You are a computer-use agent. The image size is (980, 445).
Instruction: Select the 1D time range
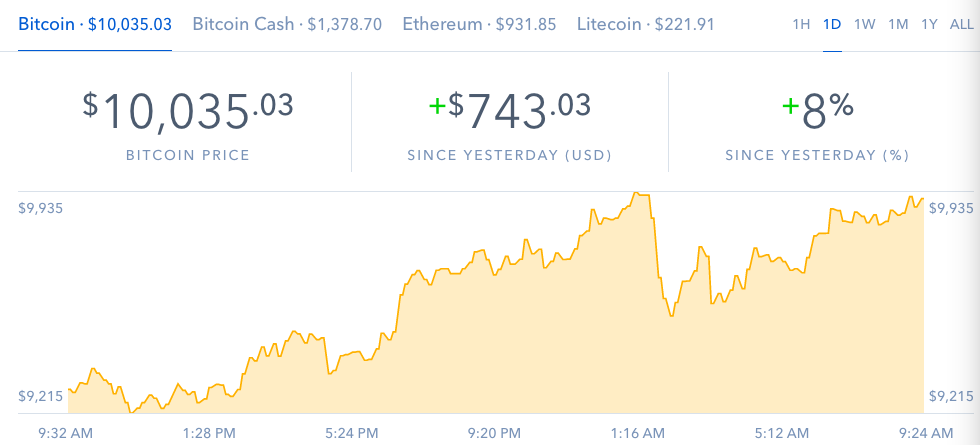(832, 24)
